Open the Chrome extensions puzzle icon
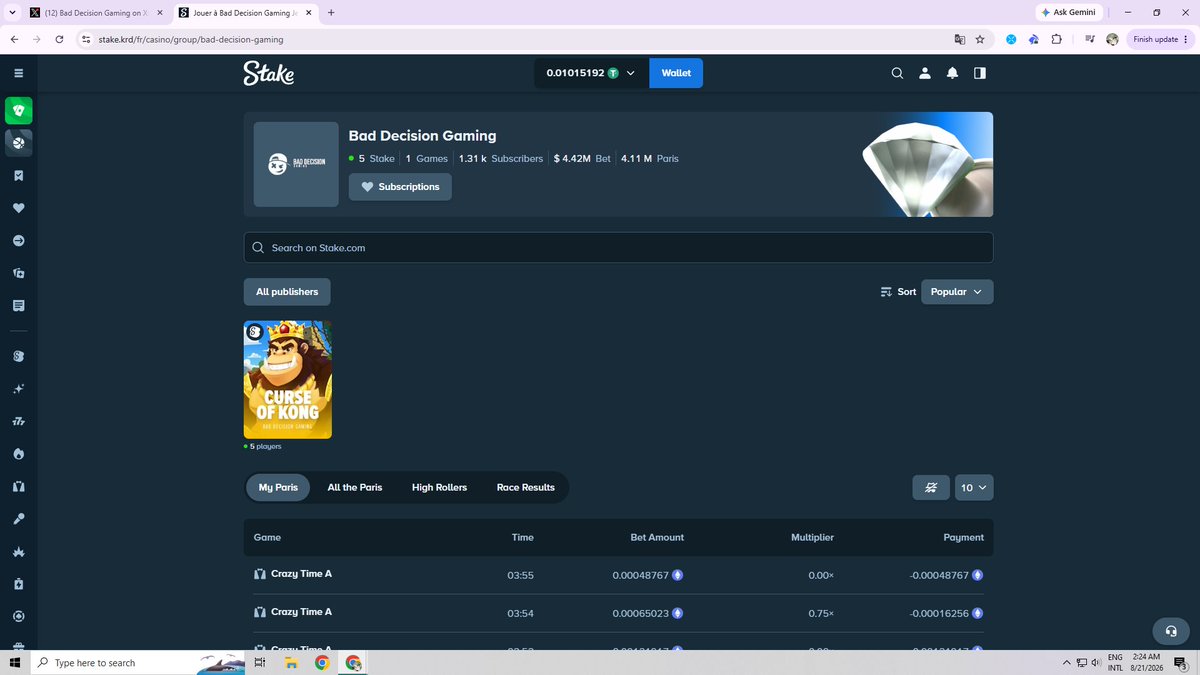Screen dimensions: 1200x675 coord(1059,39)
